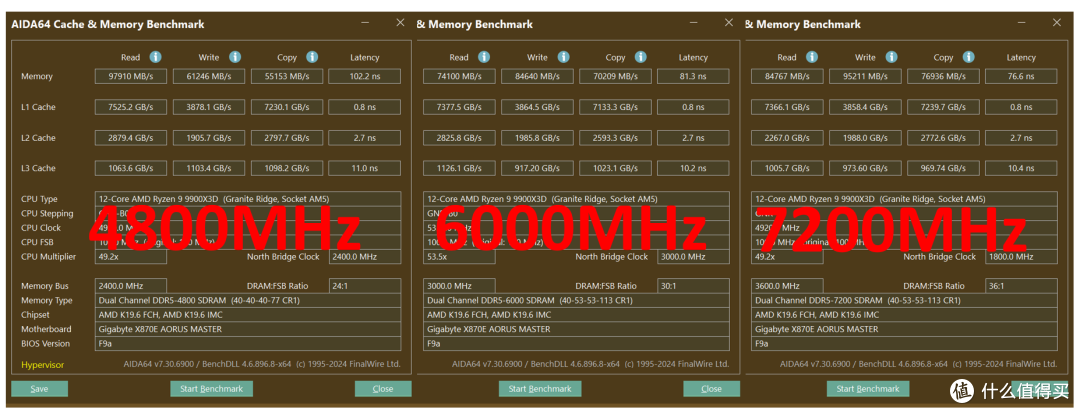Image resolution: width=1080 pixels, height=414 pixels.
Task: Select the memory write value 61246 MB/s
Action: coord(209,76)
